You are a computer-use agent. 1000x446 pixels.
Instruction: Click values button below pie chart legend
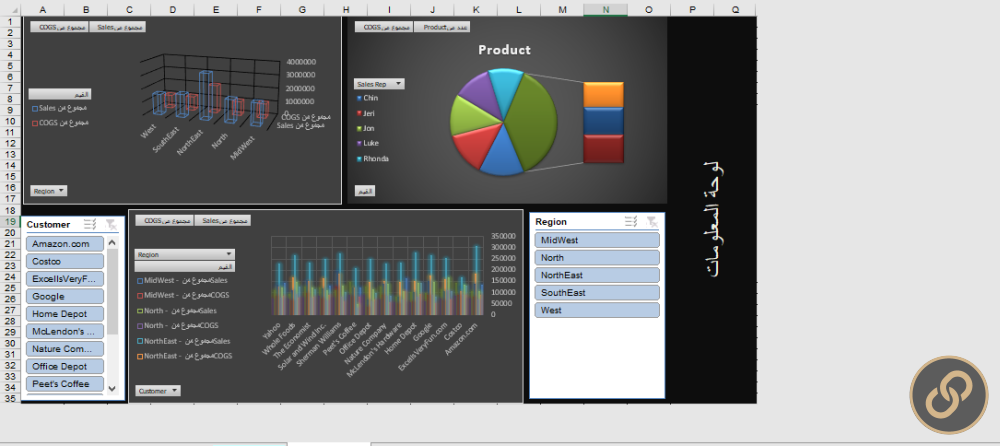[x=365, y=191]
